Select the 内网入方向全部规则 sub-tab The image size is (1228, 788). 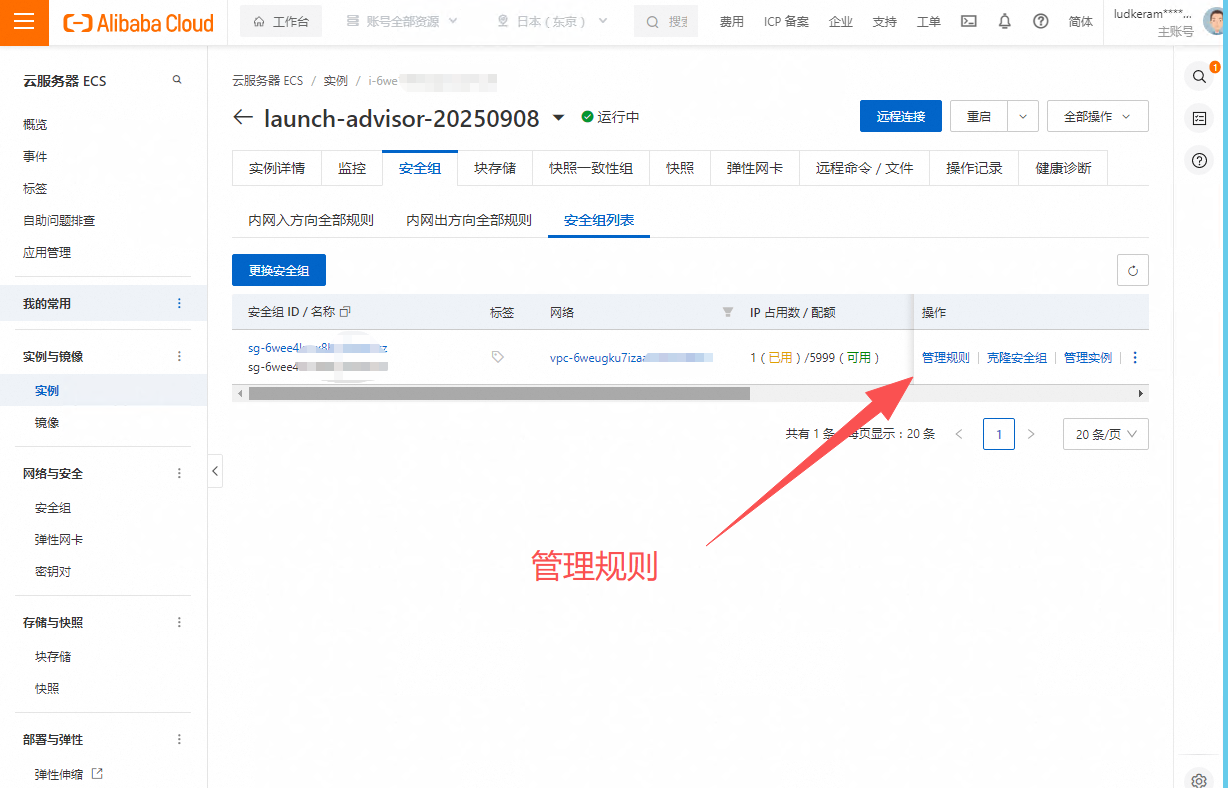point(311,220)
